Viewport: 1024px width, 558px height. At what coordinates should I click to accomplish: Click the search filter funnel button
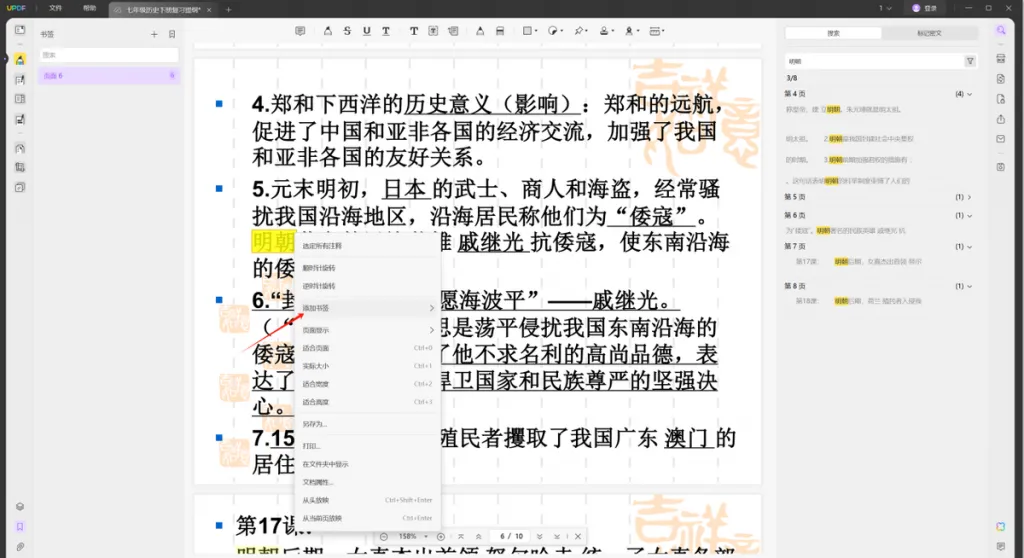click(970, 61)
